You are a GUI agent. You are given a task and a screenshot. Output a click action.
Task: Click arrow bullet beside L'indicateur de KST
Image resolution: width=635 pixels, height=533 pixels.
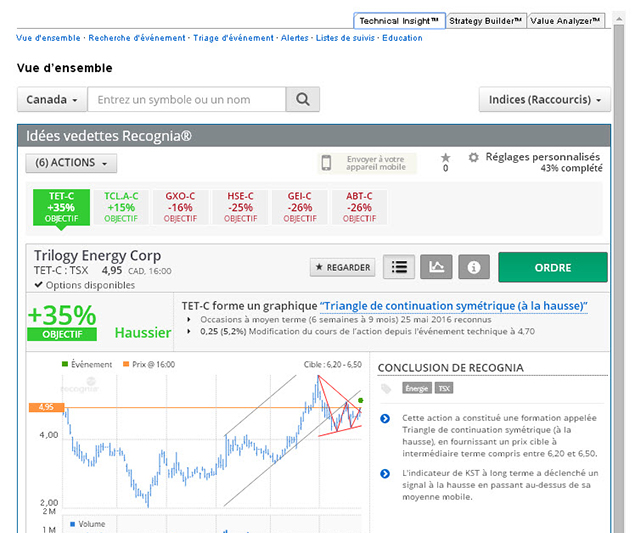(385, 473)
